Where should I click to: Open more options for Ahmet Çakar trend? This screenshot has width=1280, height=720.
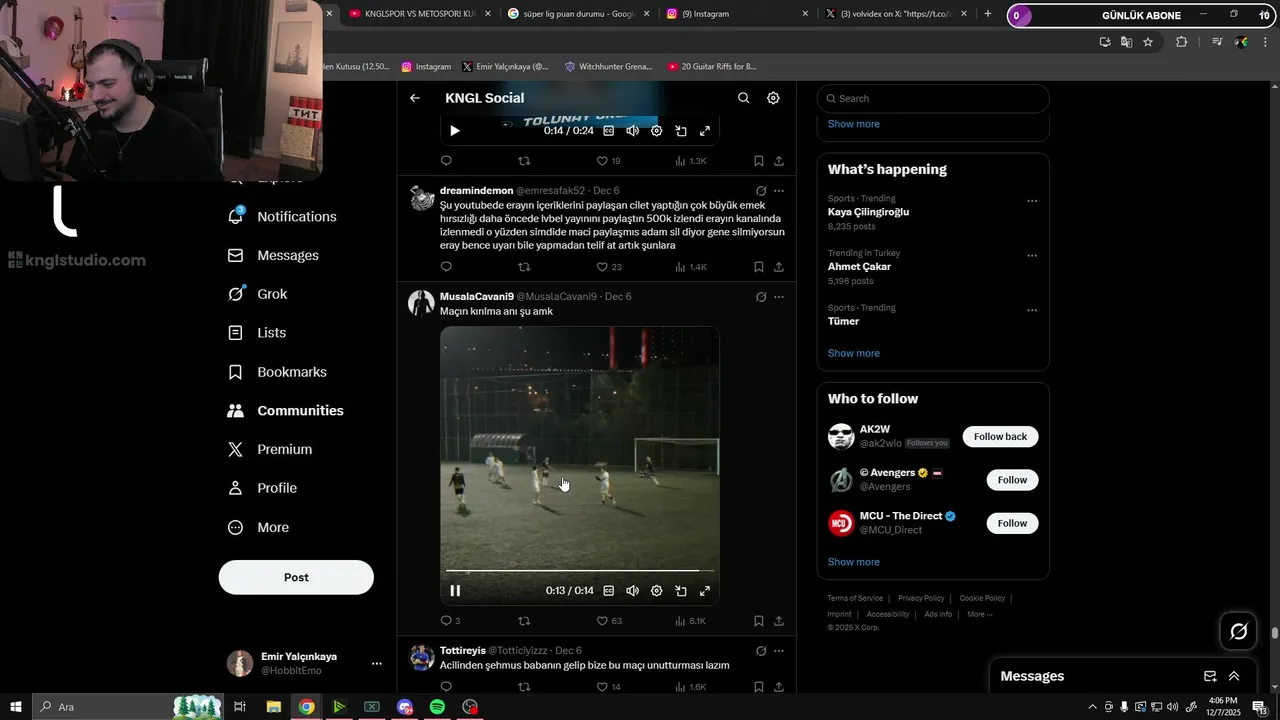point(1032,256)
